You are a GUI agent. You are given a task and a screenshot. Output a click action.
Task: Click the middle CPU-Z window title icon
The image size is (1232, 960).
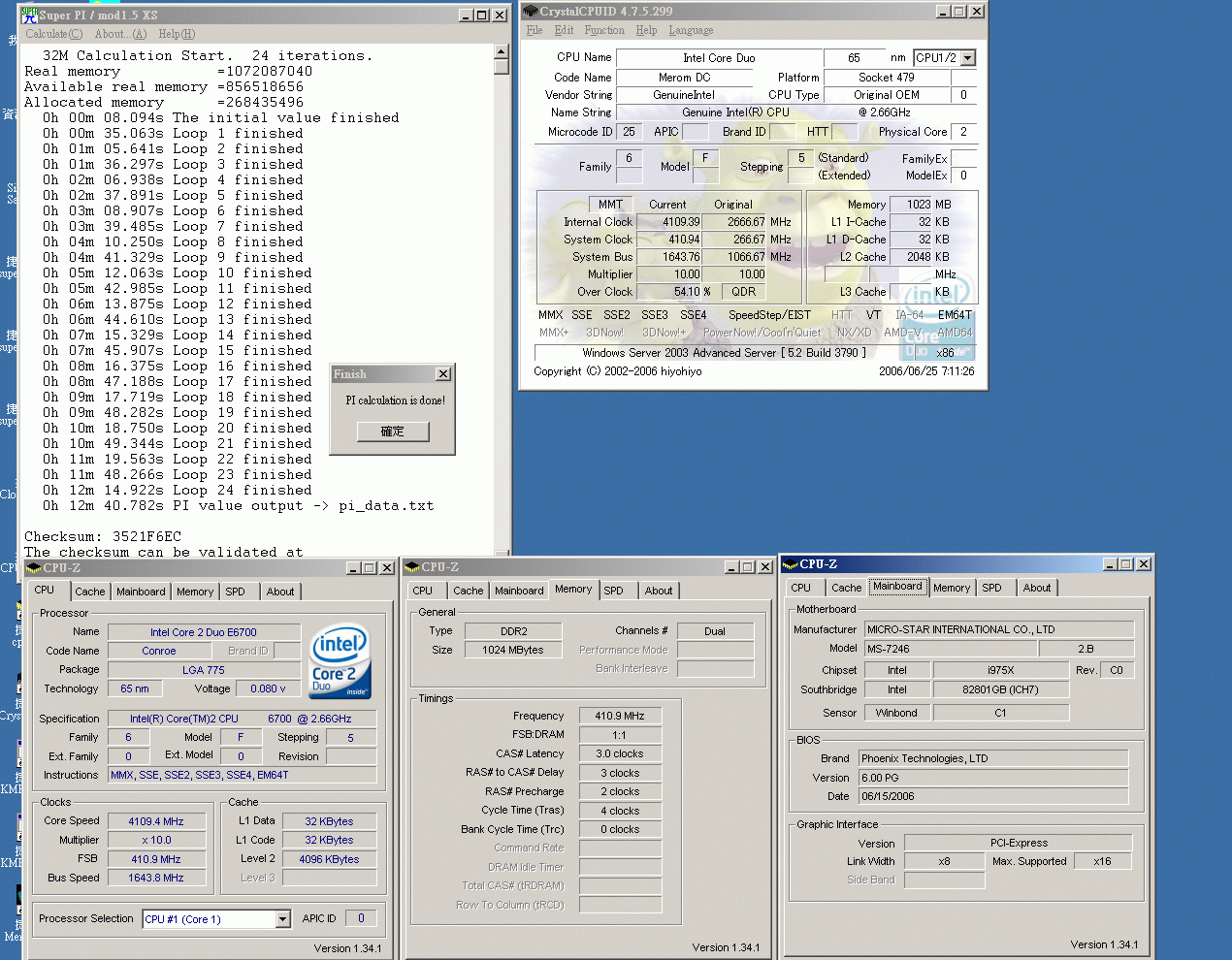(x=411, y=567)
